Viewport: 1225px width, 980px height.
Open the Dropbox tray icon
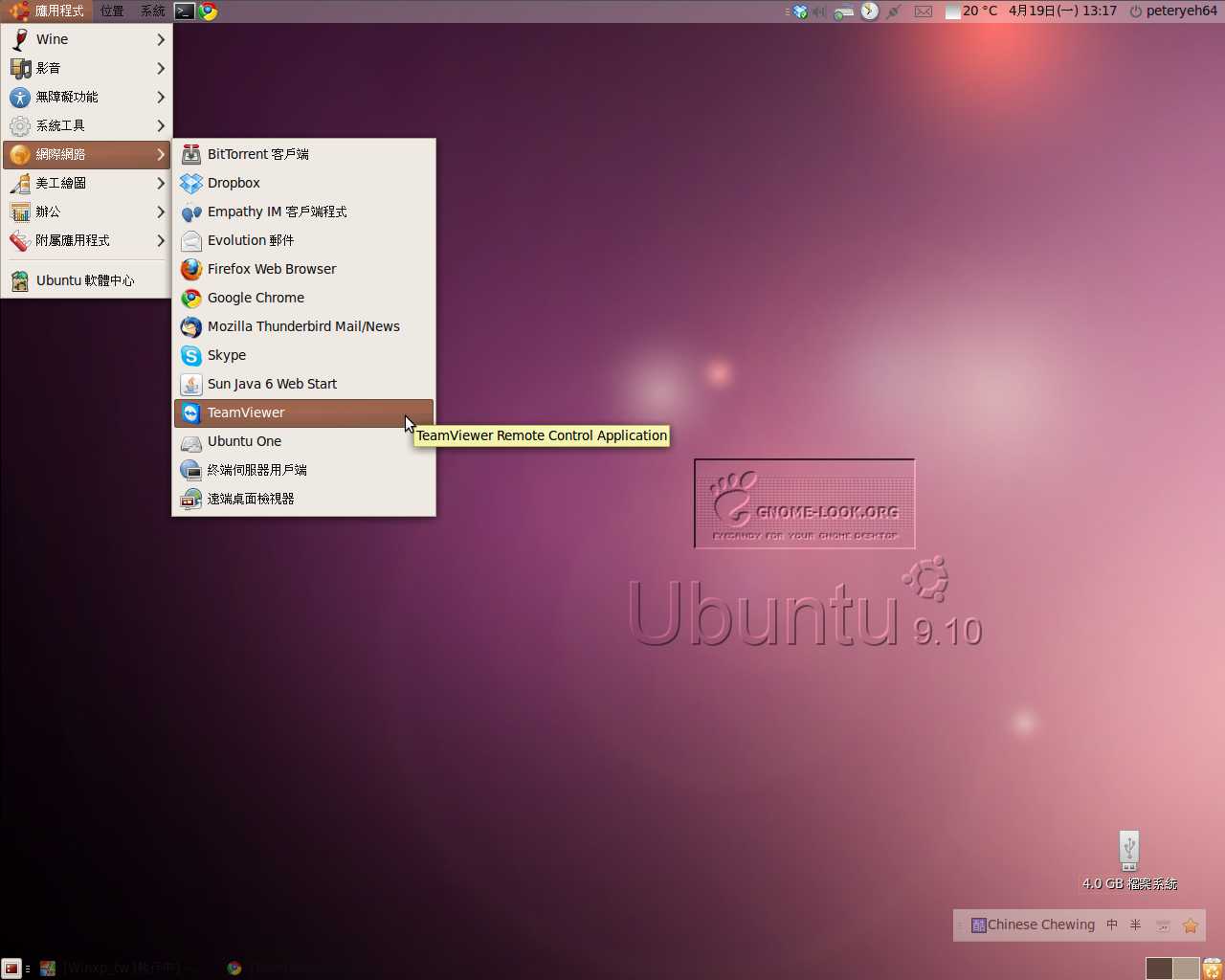tap(800, 11)
